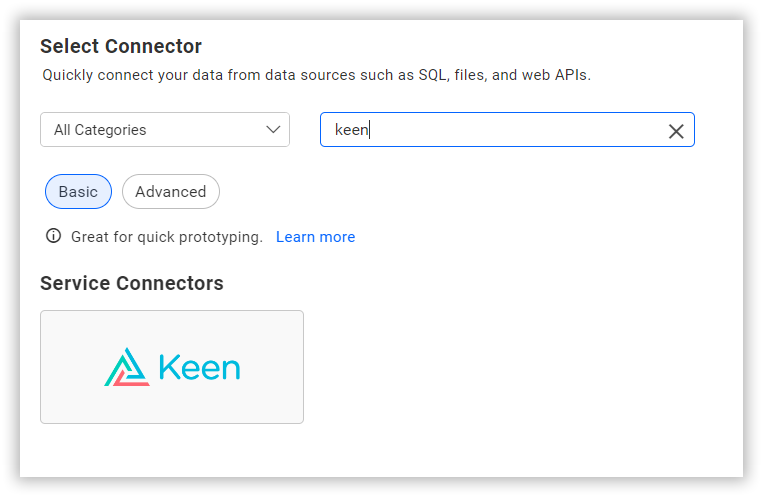Select the Basic connector mode pill
The height and width of the screenshot is (497, 763).
[78, 191]
